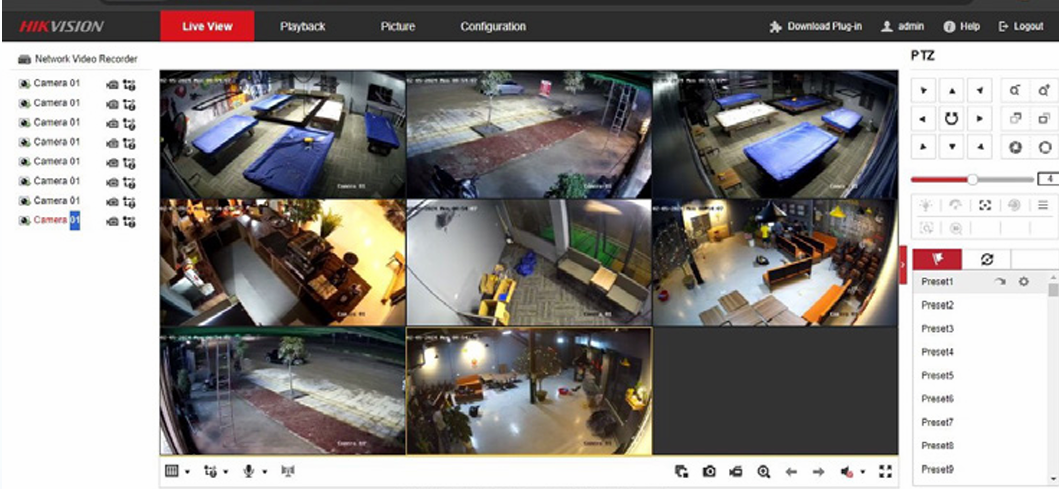Capture a snapshot with the camera icon

pos(709,471)
